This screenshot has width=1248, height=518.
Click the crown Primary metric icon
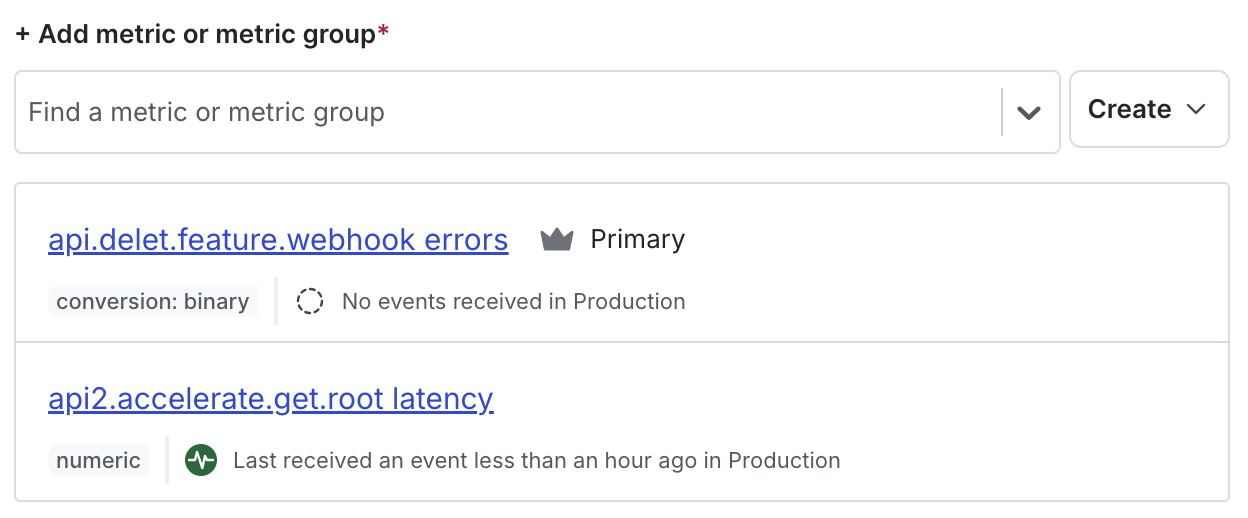click(556, 240)
